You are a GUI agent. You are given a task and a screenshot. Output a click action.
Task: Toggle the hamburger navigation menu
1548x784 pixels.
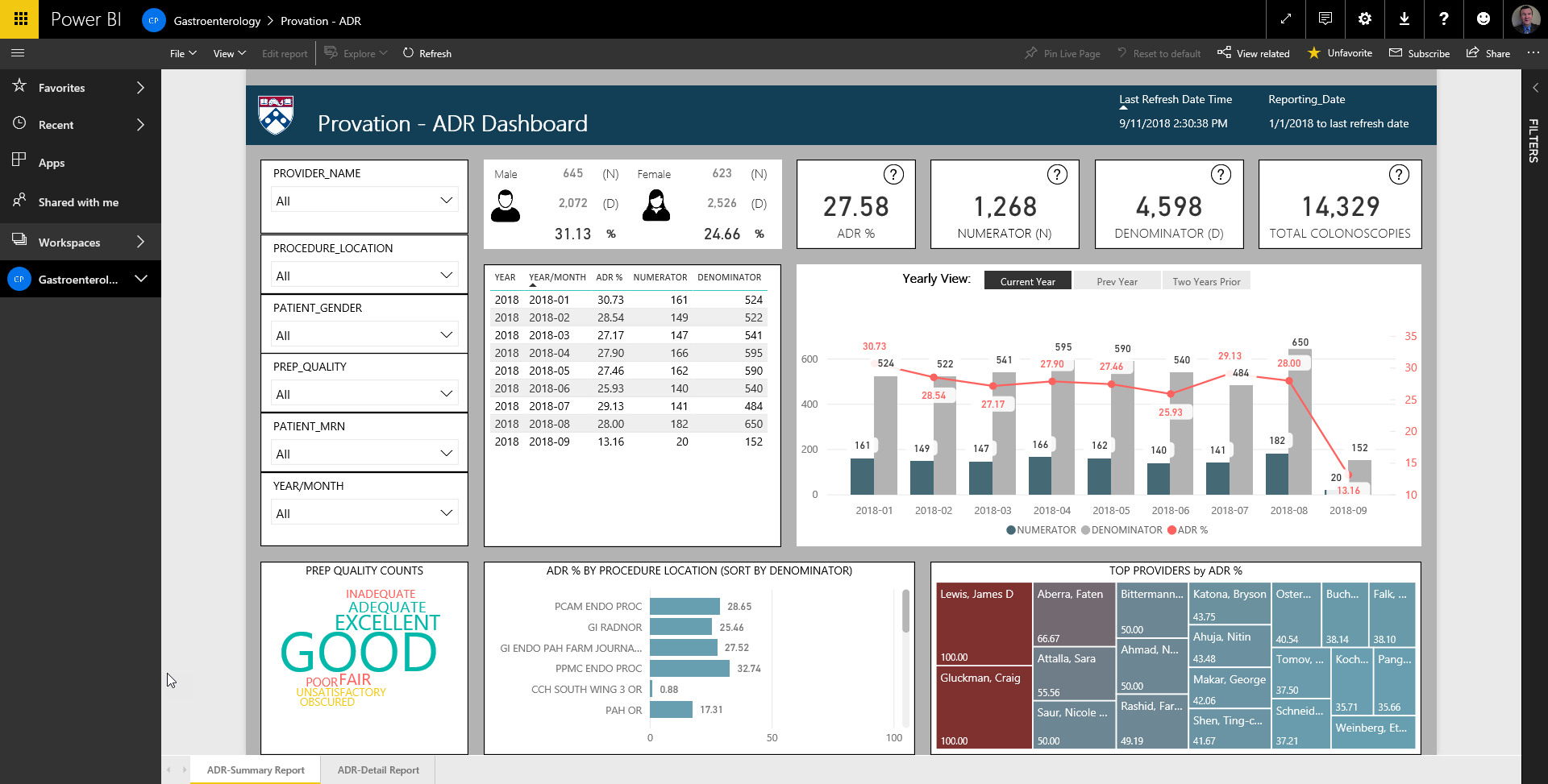[18, 53]
